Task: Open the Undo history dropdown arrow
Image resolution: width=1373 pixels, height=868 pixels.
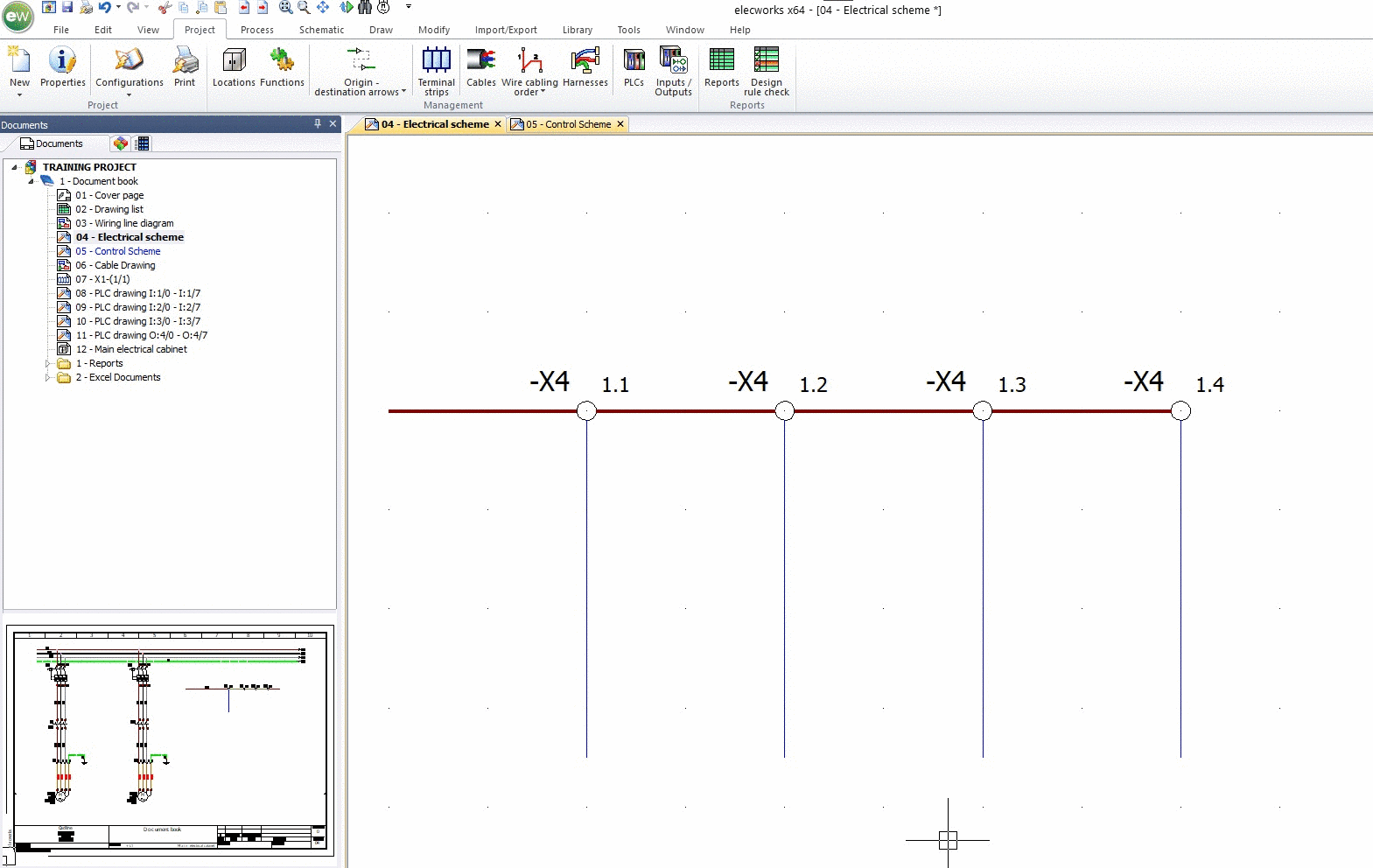Action: tap(118, 7)
